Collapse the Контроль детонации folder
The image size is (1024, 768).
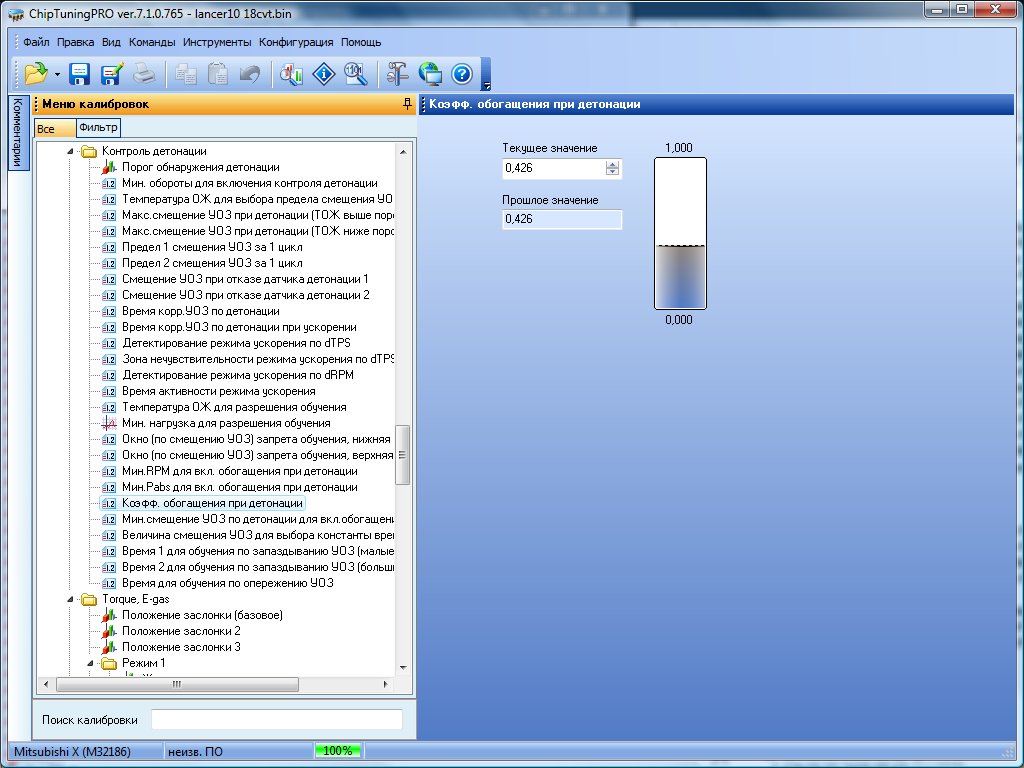click(70, 151)
